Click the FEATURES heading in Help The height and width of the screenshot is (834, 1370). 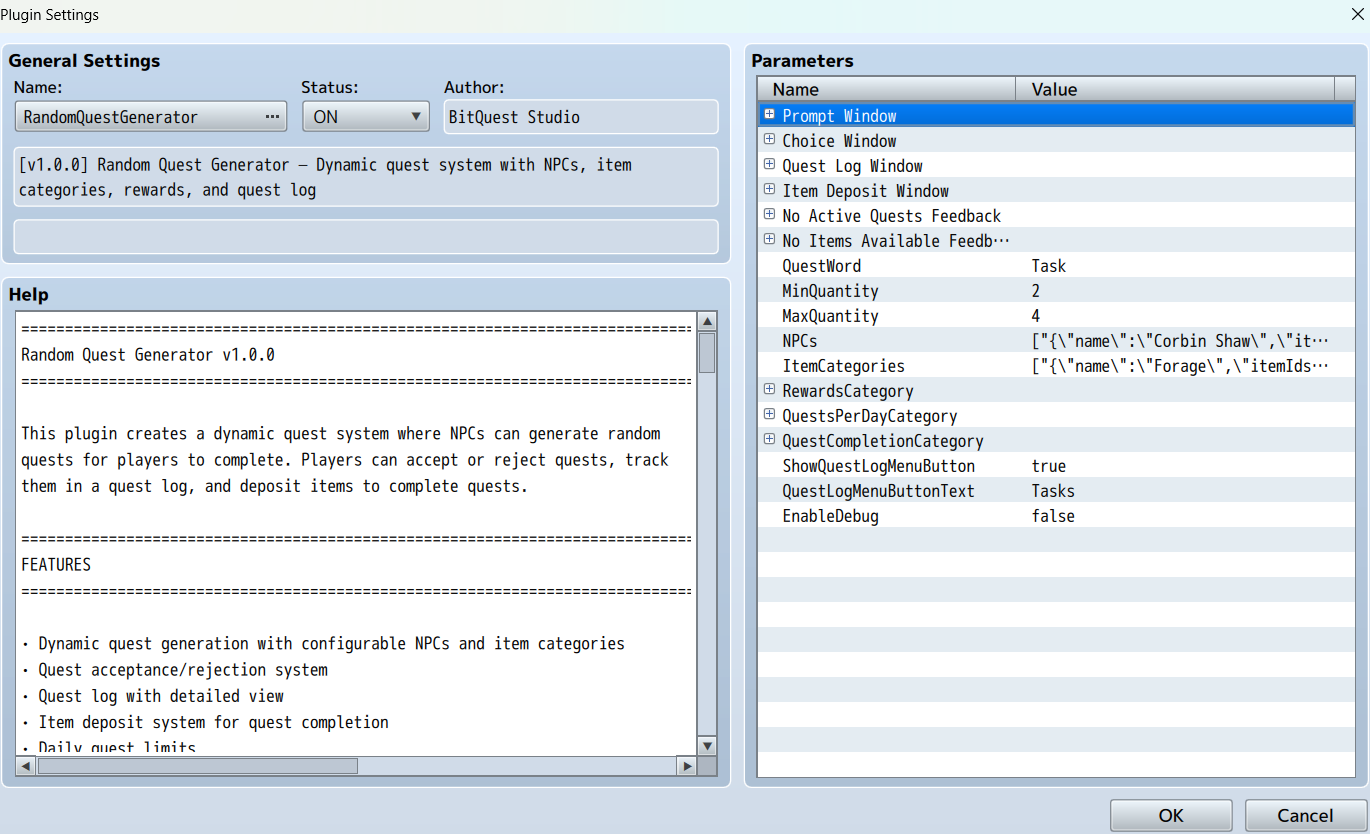coord(56,565)
